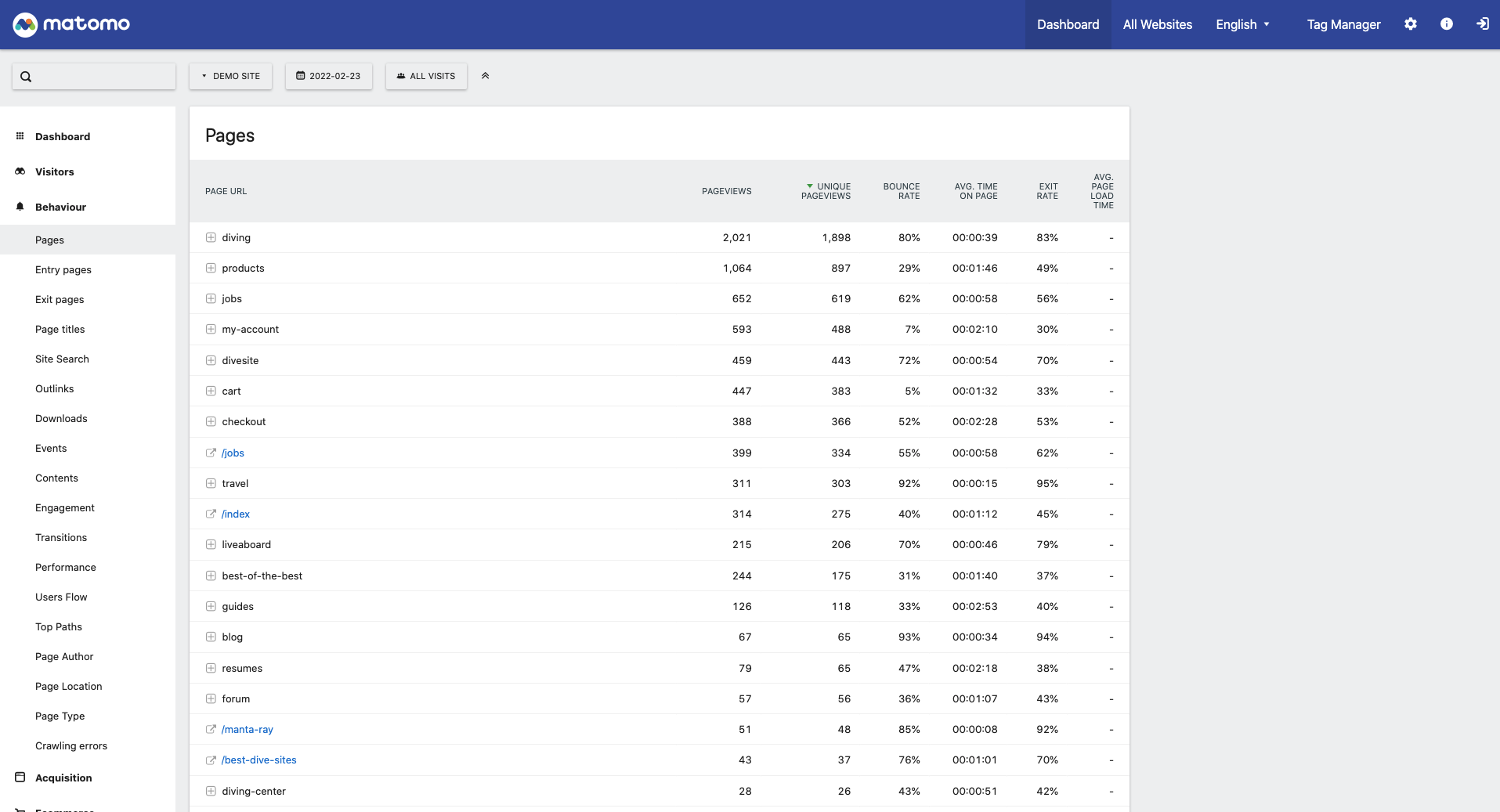This screenshot has width=1500, height=812.
Task: Open the English language dropdown
Action: [1242, 24]
